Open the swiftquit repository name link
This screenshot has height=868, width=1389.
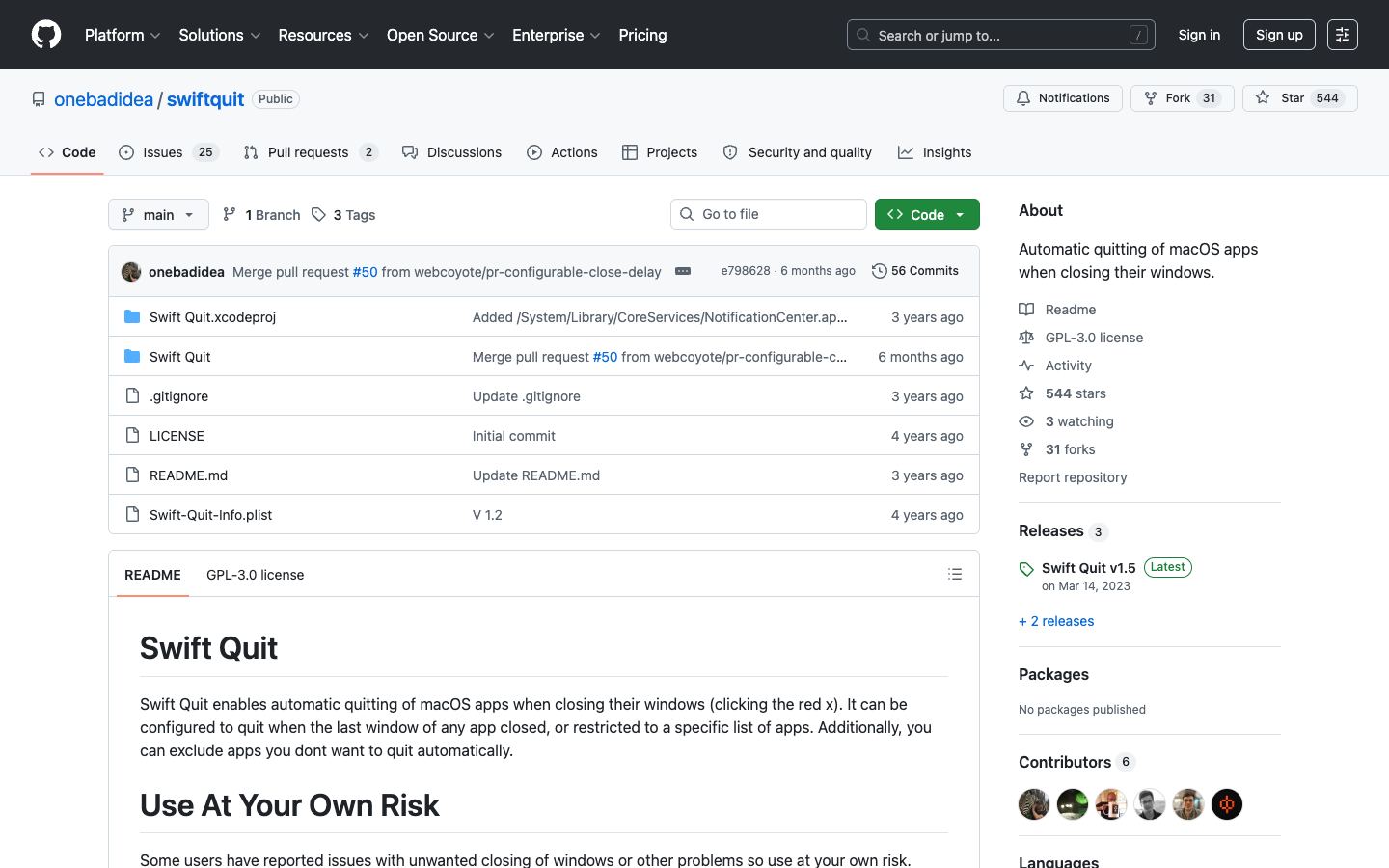[205, 99]
